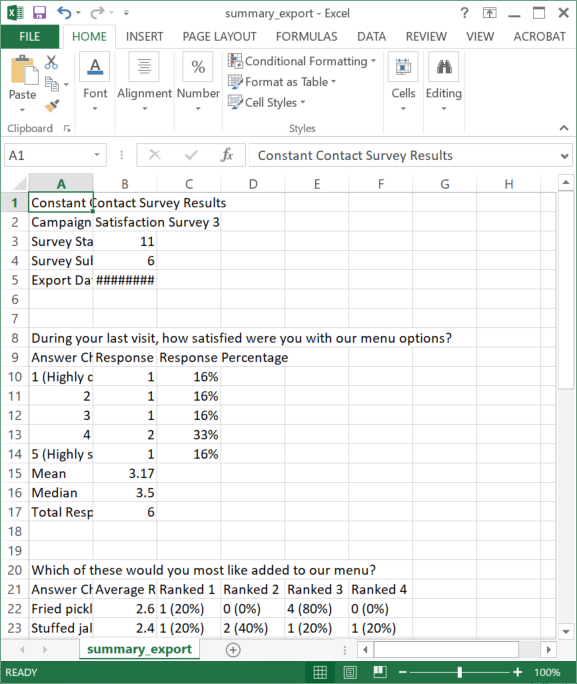Open the Copy options dropdown arrow
This screenshot has height=684, width=577.
66,84
